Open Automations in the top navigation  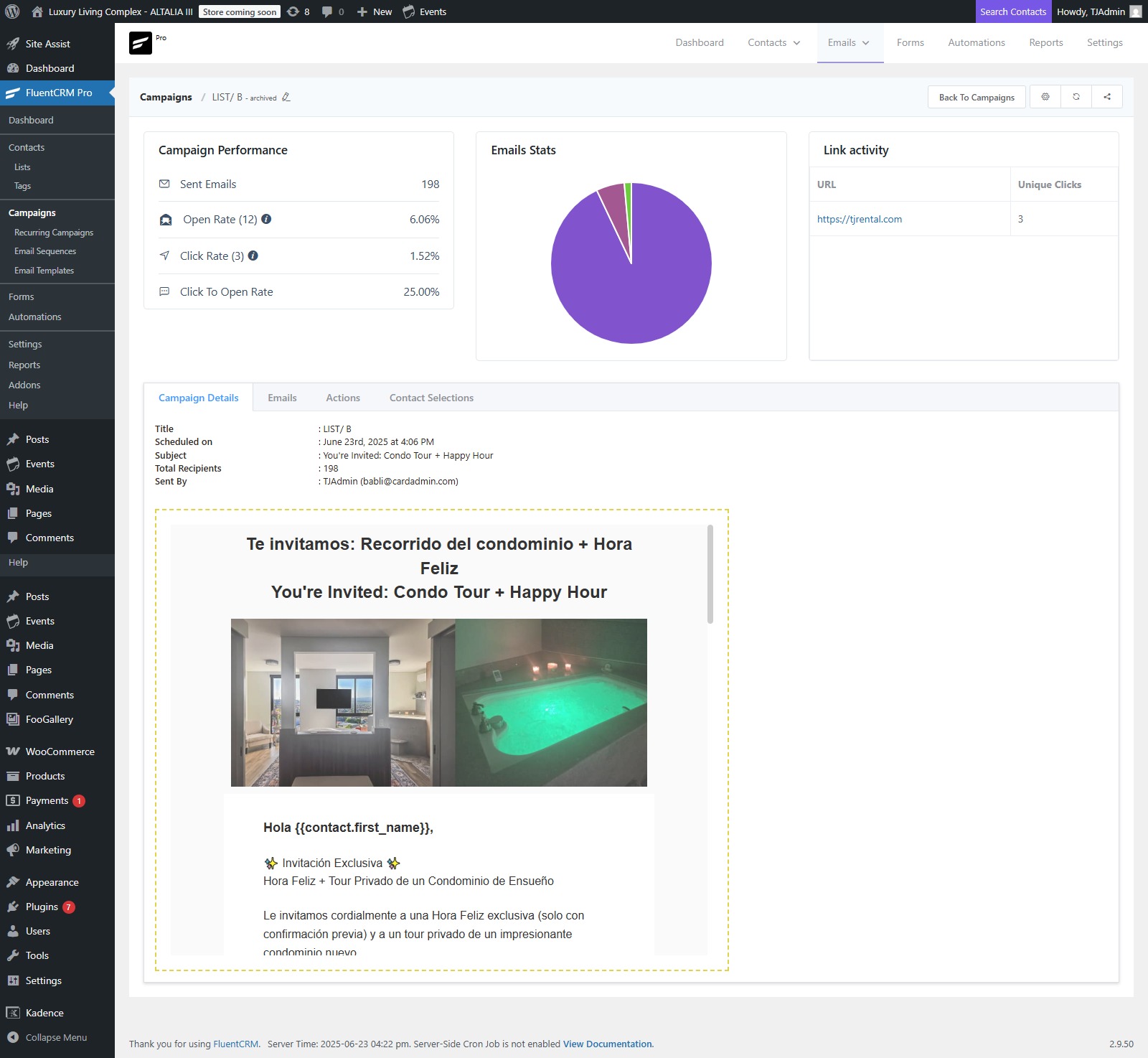tap(977, 42)
